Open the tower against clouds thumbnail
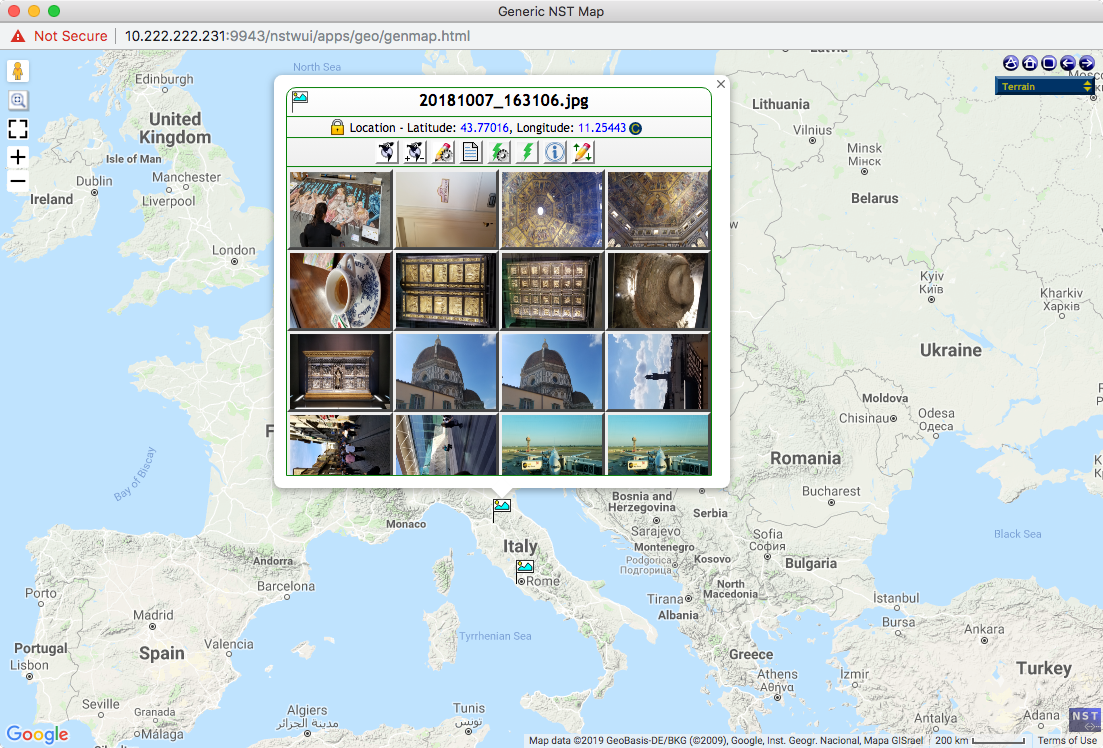 (658, 372)
